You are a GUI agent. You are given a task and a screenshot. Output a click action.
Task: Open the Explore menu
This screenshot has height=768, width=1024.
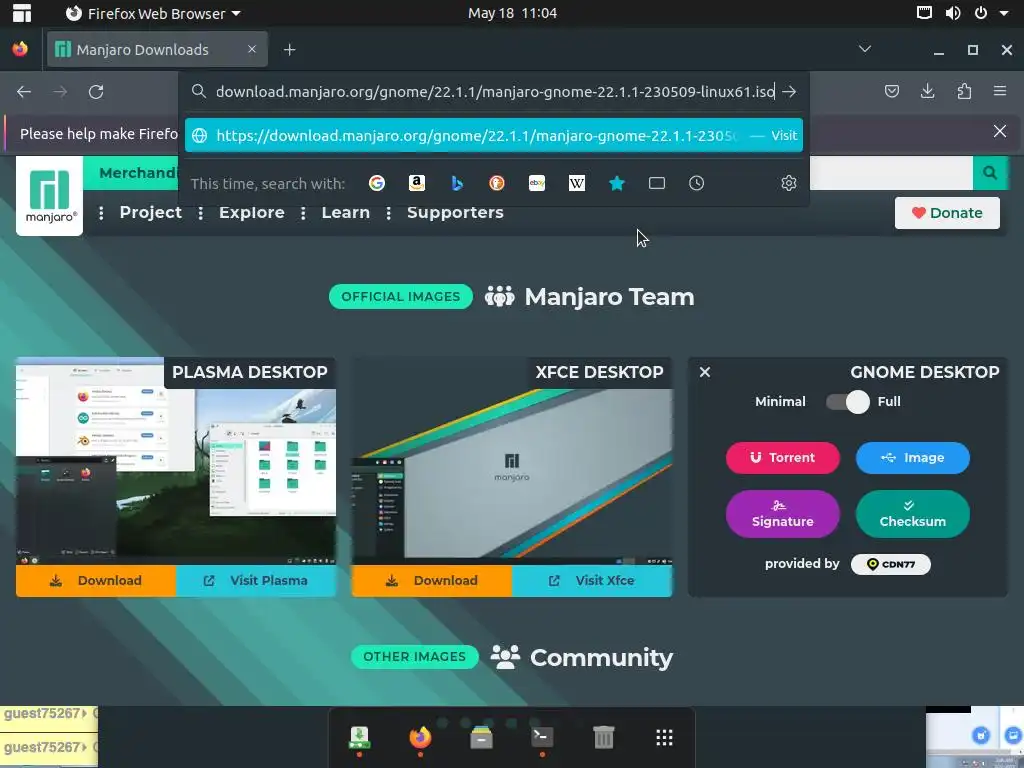point(251,212)
